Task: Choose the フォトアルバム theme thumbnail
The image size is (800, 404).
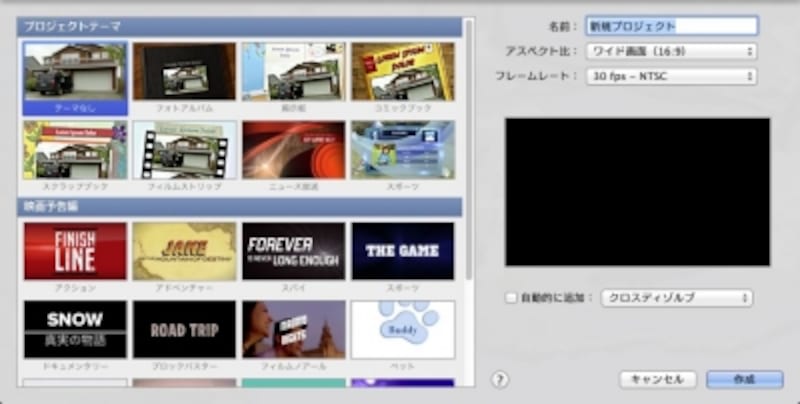Action: pos(184,71)
